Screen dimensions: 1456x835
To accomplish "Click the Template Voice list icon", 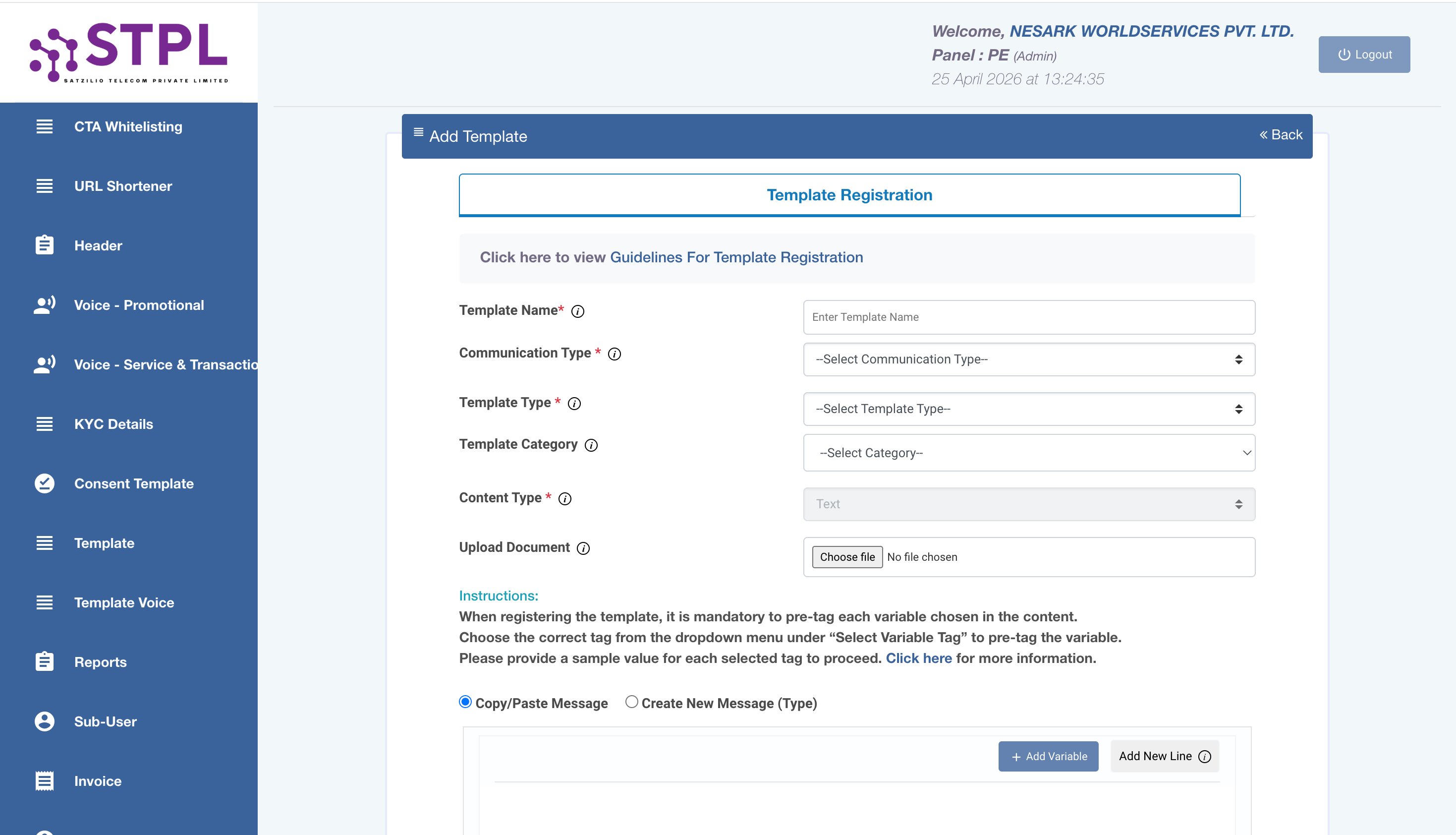I will 44,602.
